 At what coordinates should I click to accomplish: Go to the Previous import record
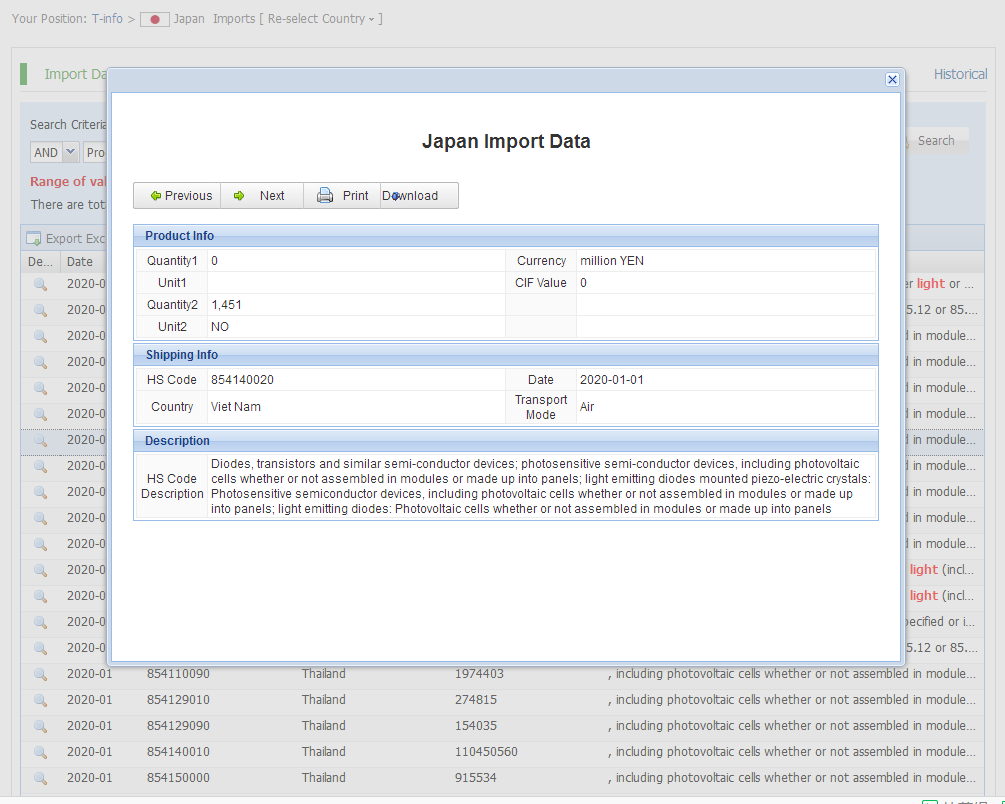180,196
